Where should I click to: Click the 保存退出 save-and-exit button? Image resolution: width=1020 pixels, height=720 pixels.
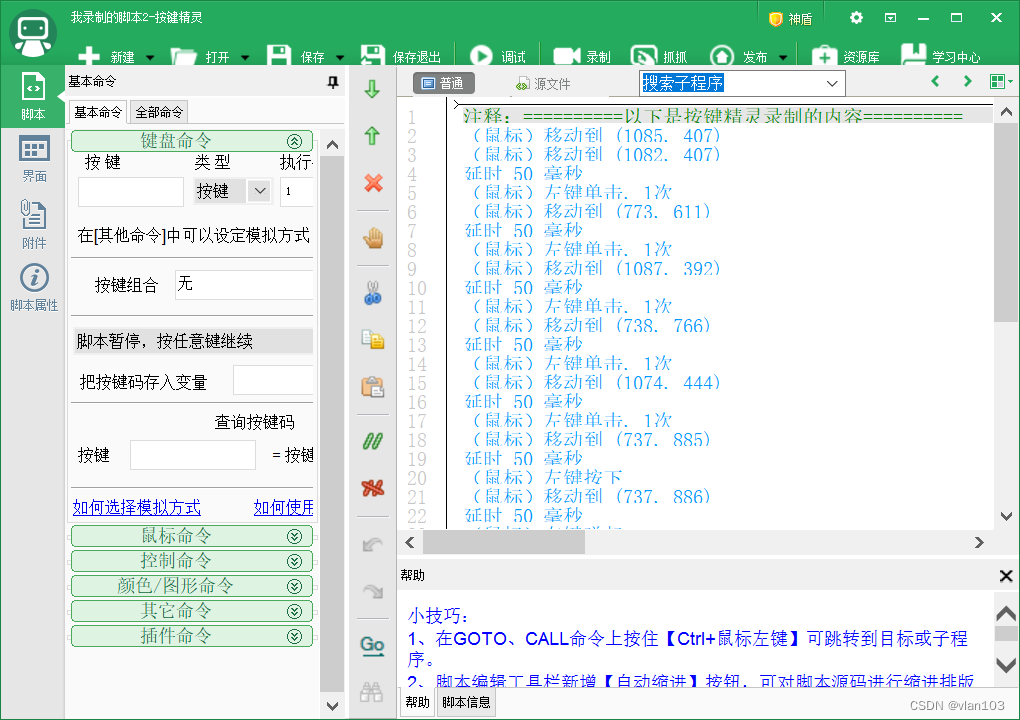pos(401,57)
